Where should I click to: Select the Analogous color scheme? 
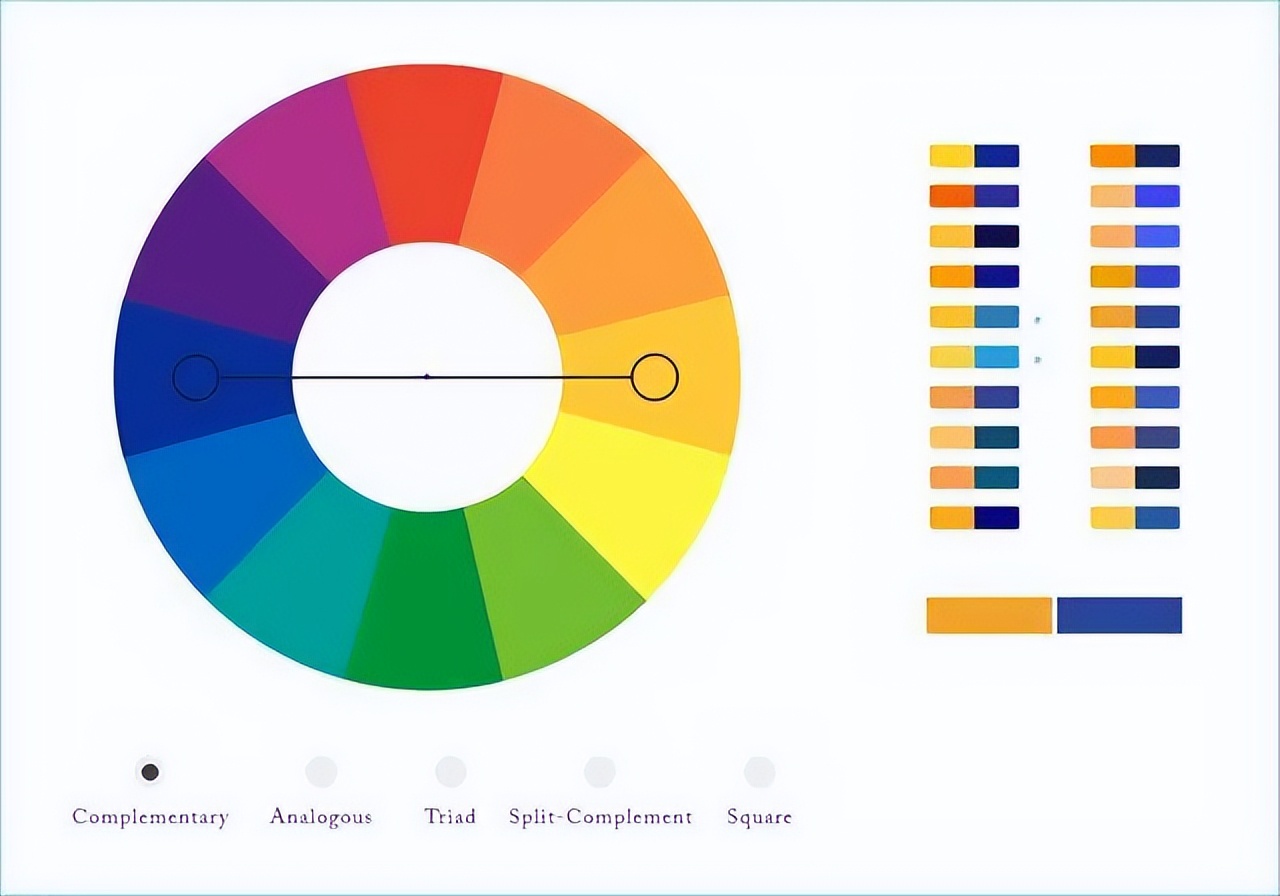(322, 770)
